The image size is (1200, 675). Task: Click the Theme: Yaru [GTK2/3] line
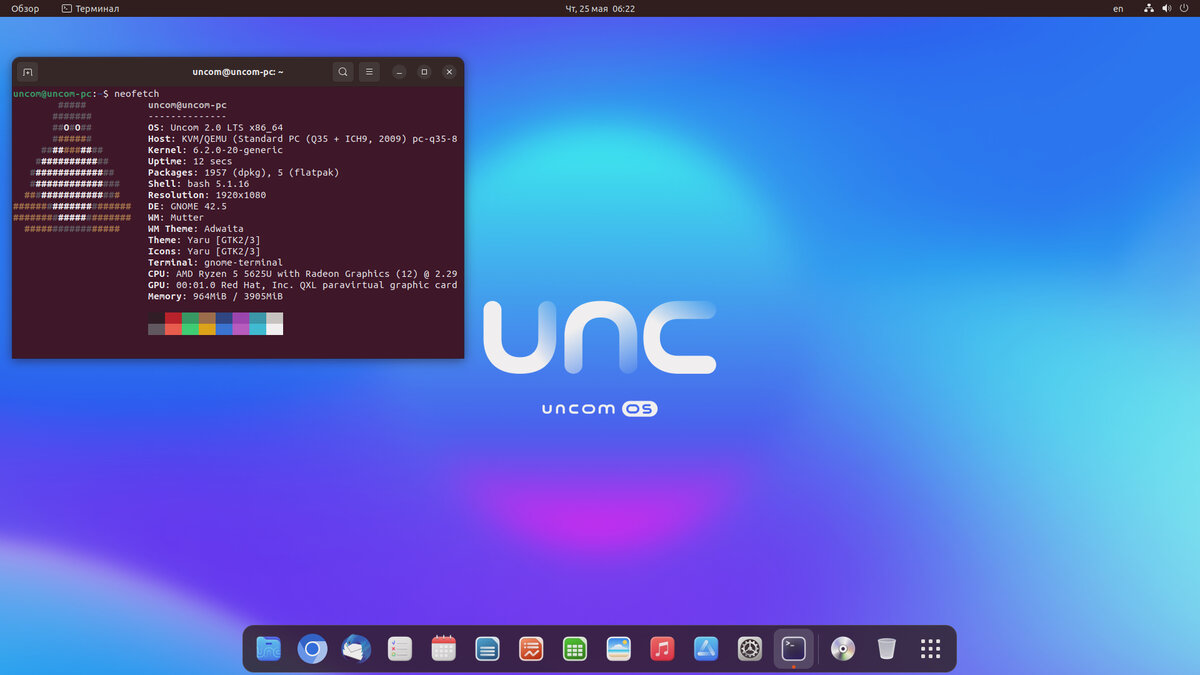point(204,240)
